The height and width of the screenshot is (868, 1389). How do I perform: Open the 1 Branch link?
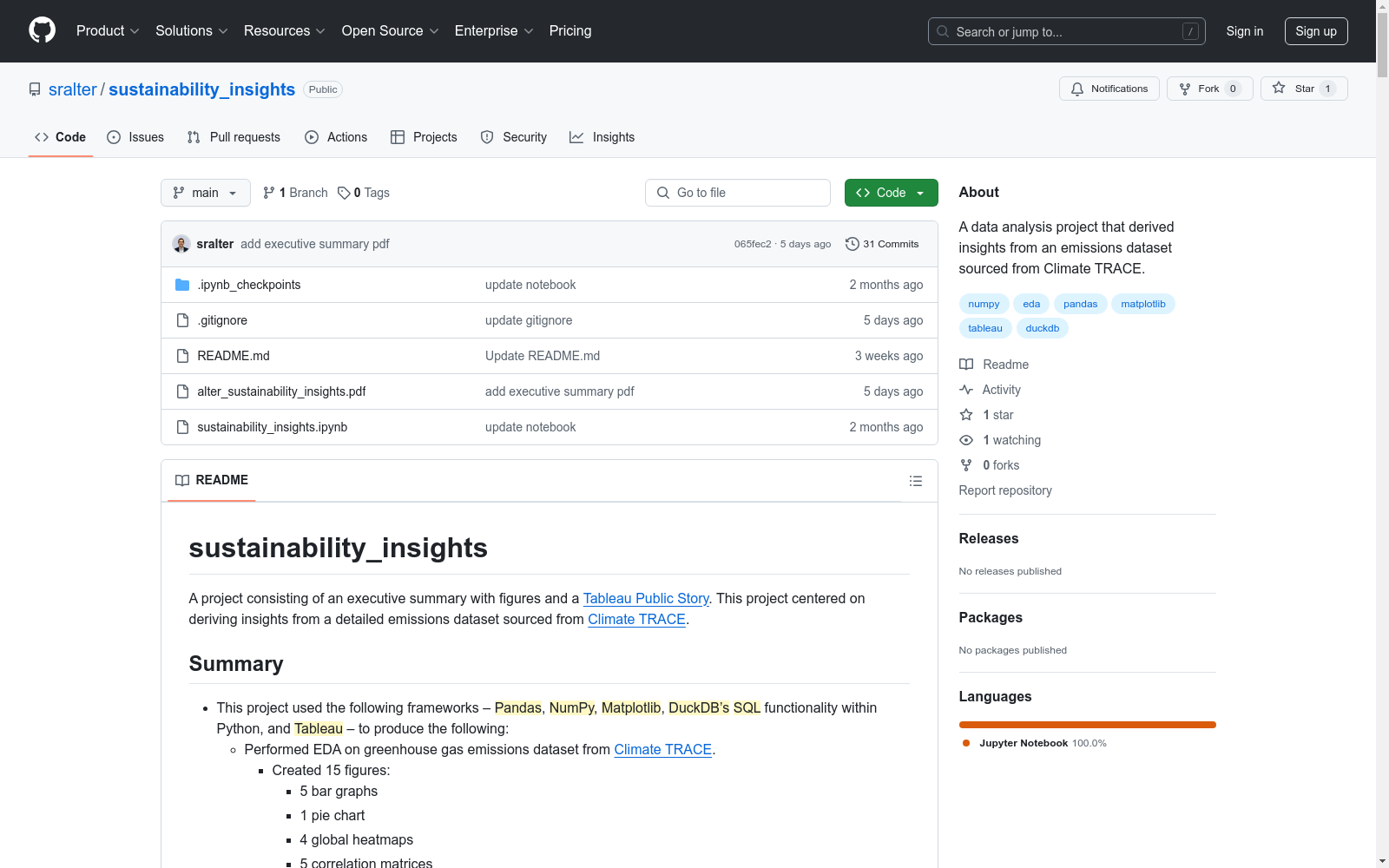tap(295, 193)
